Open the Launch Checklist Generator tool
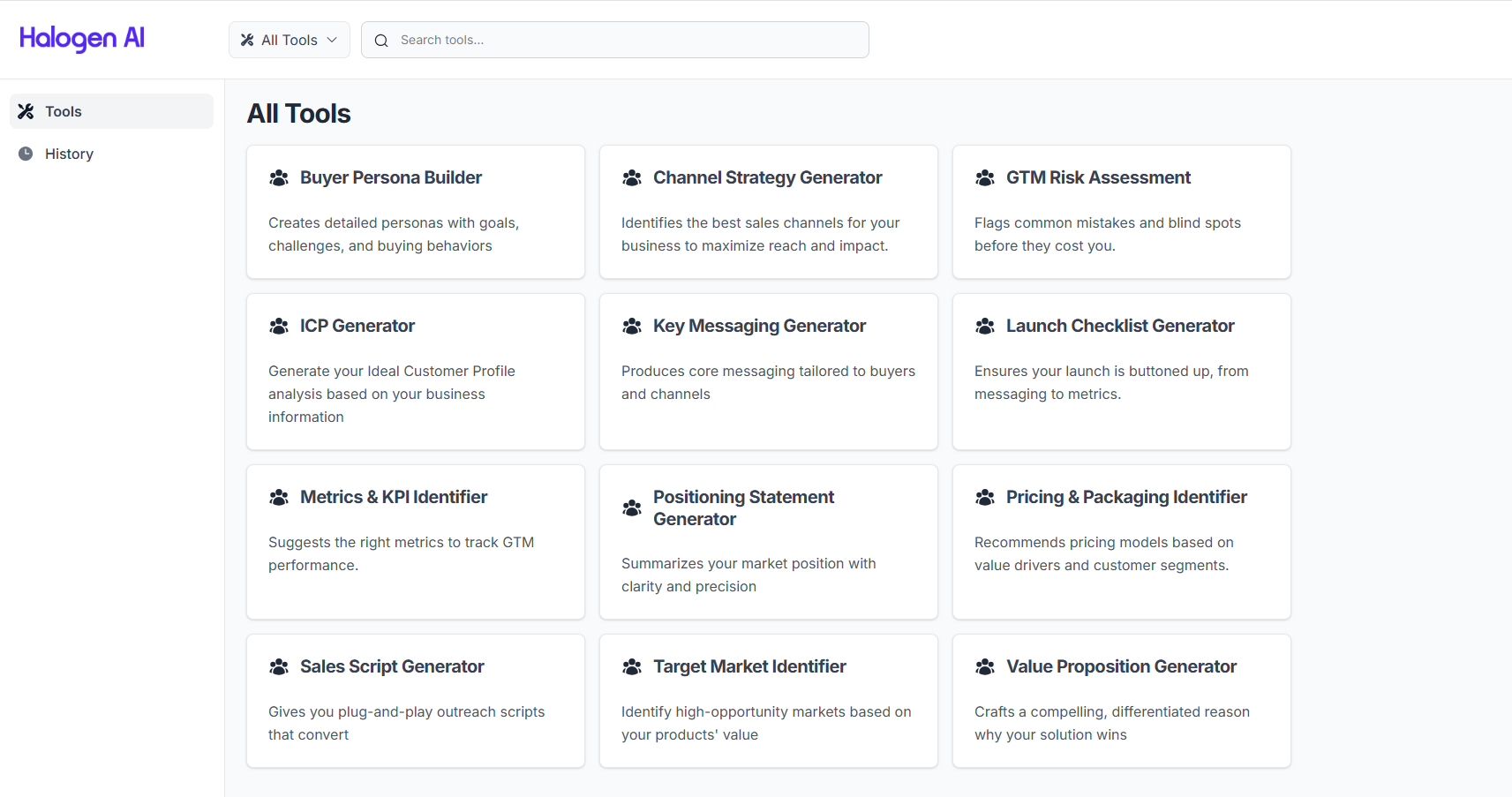 pos(1121,371)
